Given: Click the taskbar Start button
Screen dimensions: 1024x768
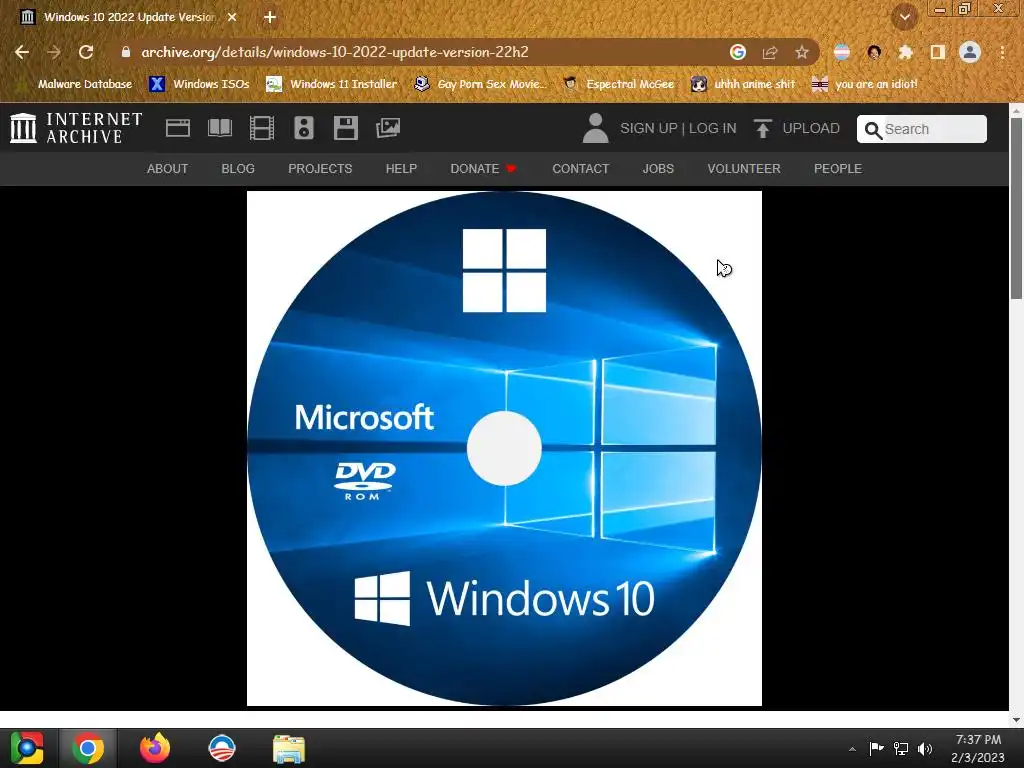Looking at the screenshot, I should [27, 748].
